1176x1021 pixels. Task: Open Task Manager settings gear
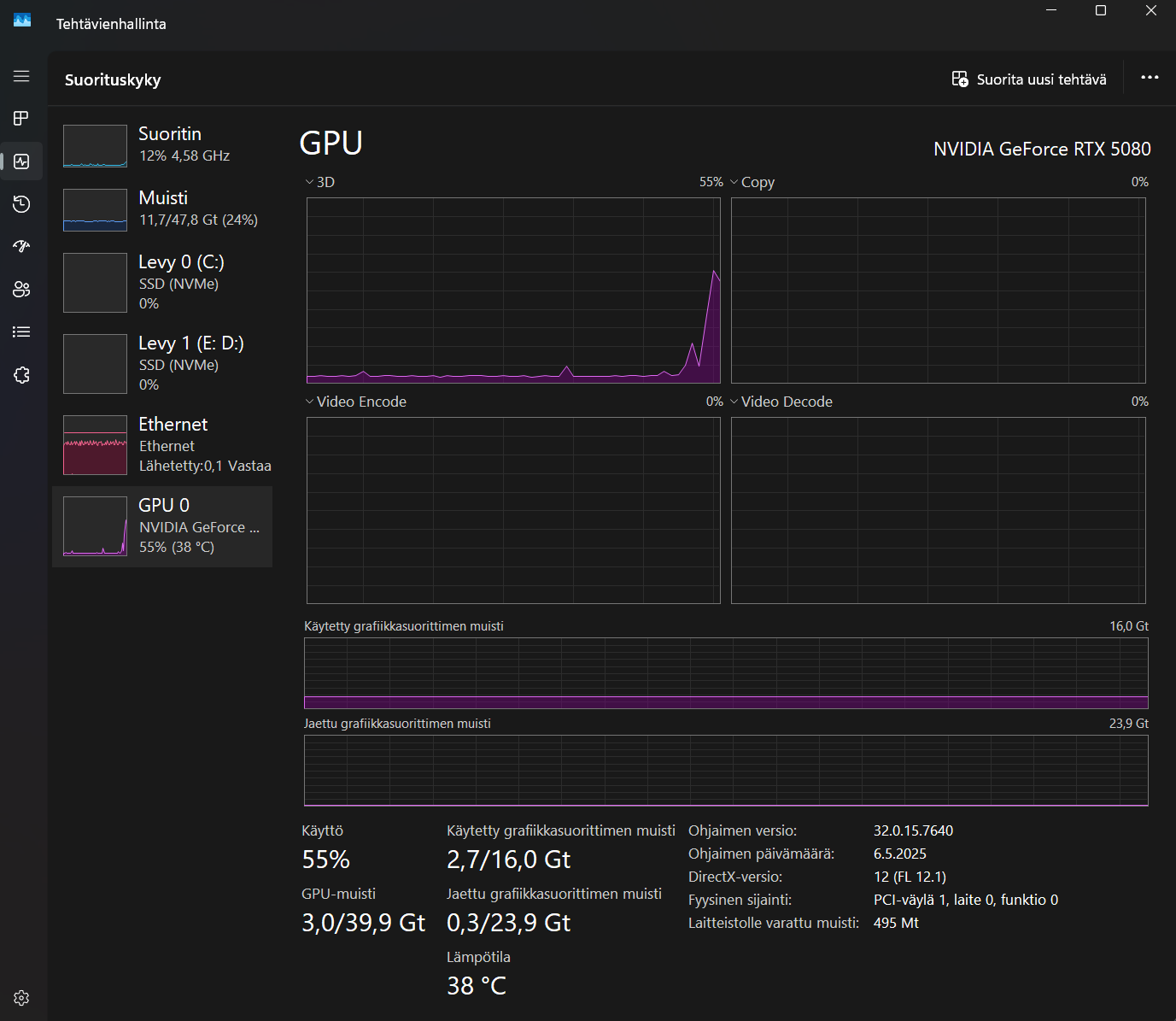point(21,998)
